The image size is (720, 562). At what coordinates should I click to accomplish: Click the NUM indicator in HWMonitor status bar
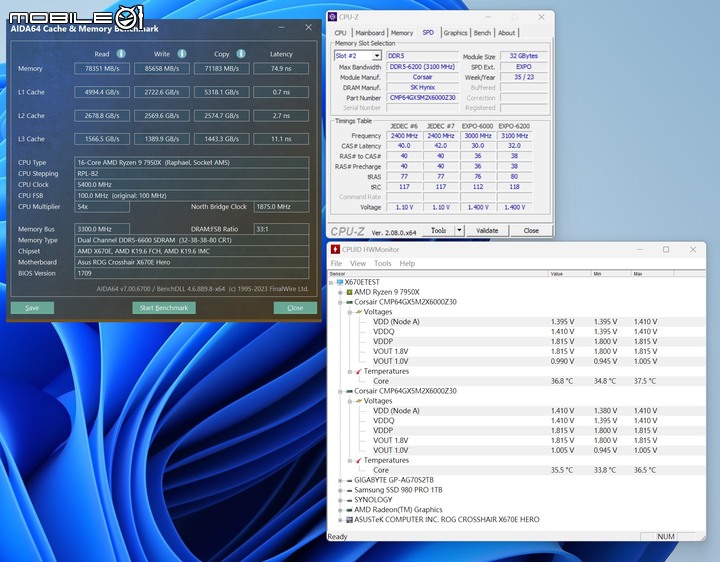[665, 536]
